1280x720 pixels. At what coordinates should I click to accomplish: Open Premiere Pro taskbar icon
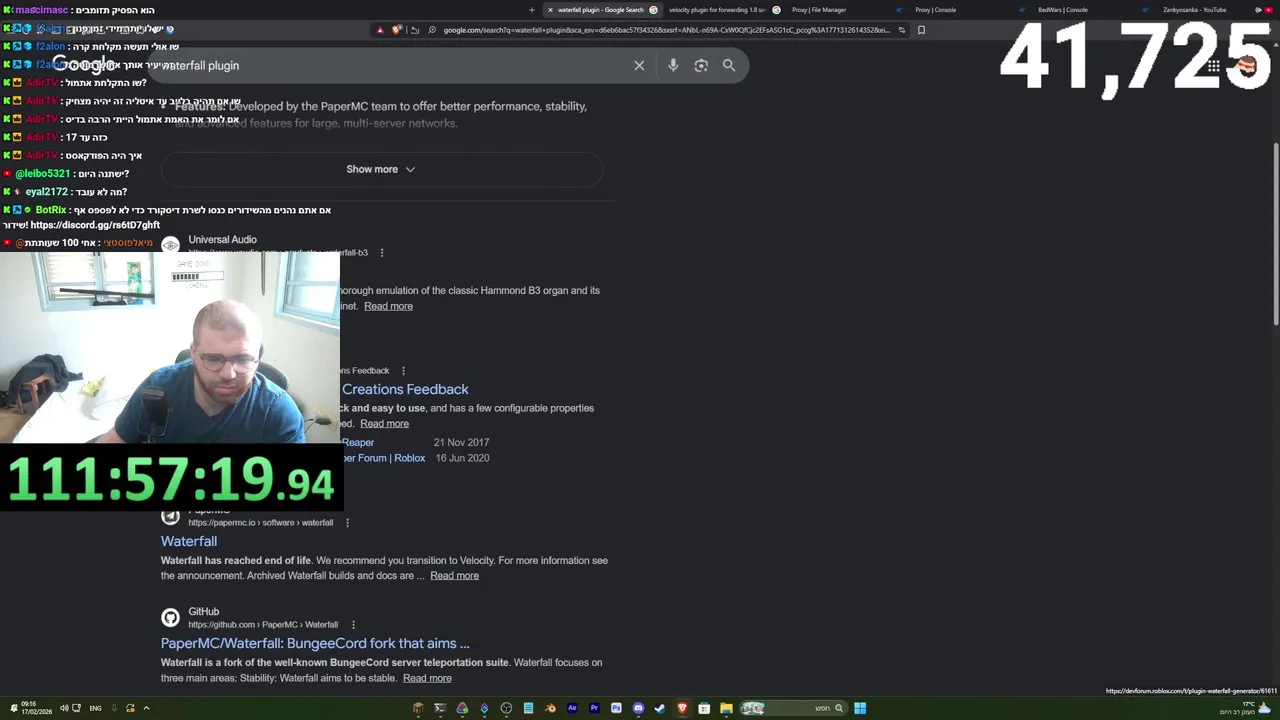tap(594, 708)
